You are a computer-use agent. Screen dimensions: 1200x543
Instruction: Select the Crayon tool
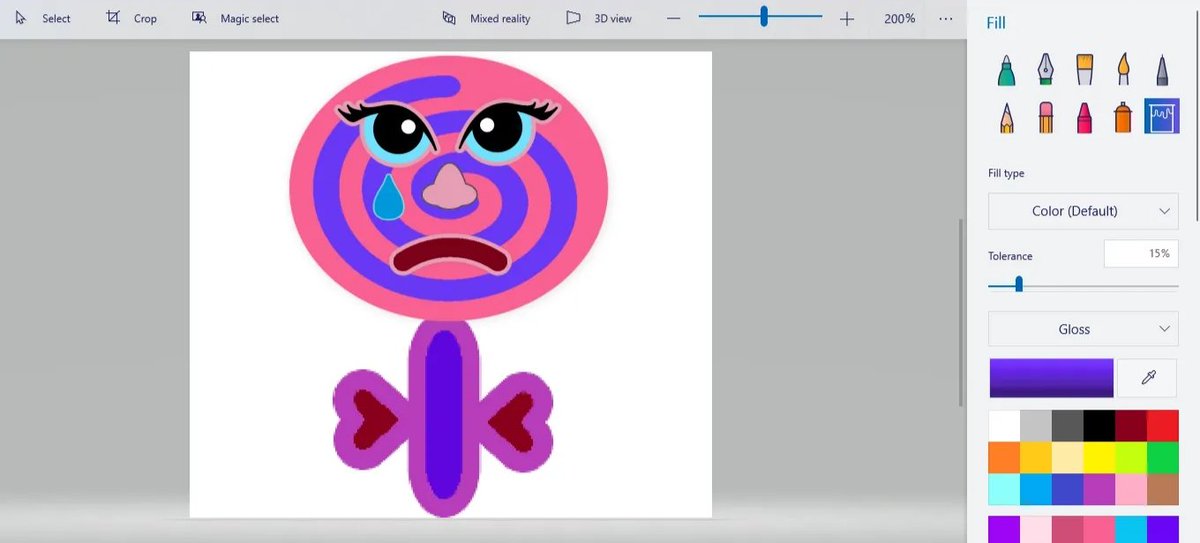[1084, 117]
